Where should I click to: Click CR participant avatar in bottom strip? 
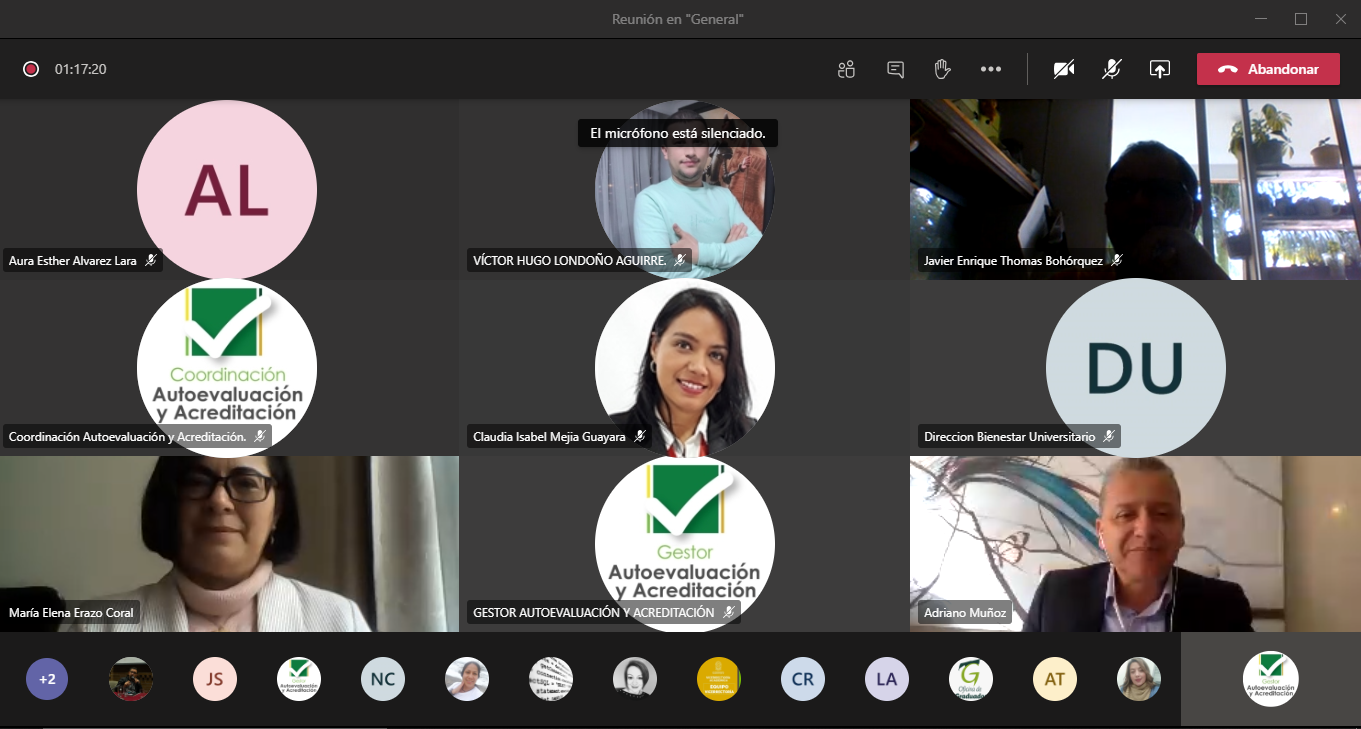pyautogui.click(x=803, y=679)
